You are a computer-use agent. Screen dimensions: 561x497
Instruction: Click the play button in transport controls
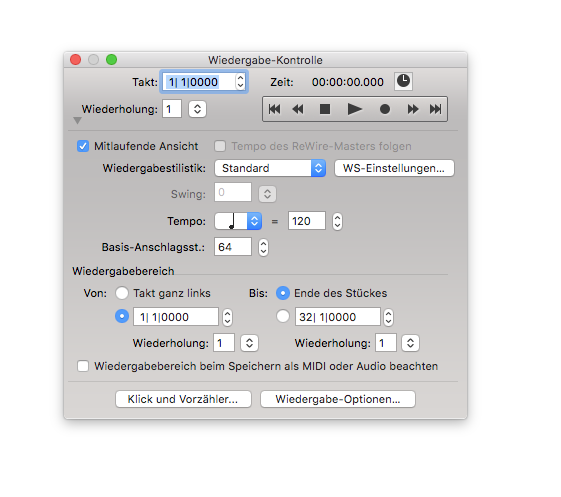[x=355, y=109]
